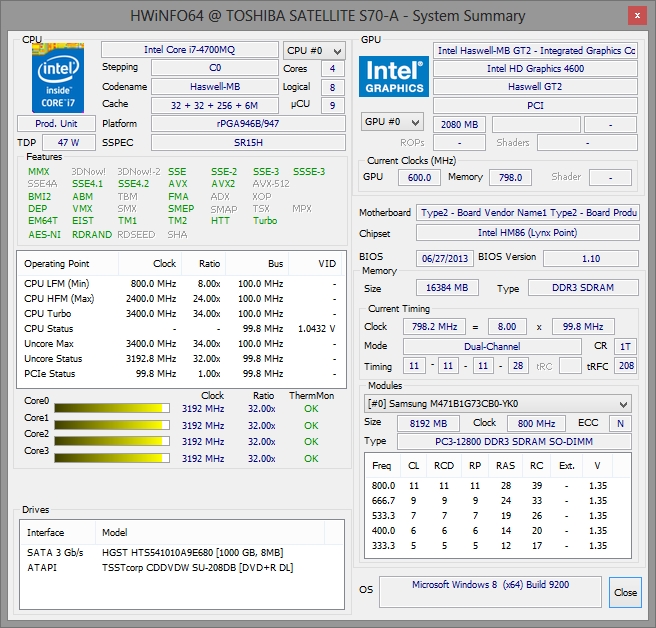The height and width of the screenshot is (628, 656).
Task: Click the Core3 usage bar
Action: point(112,458)
